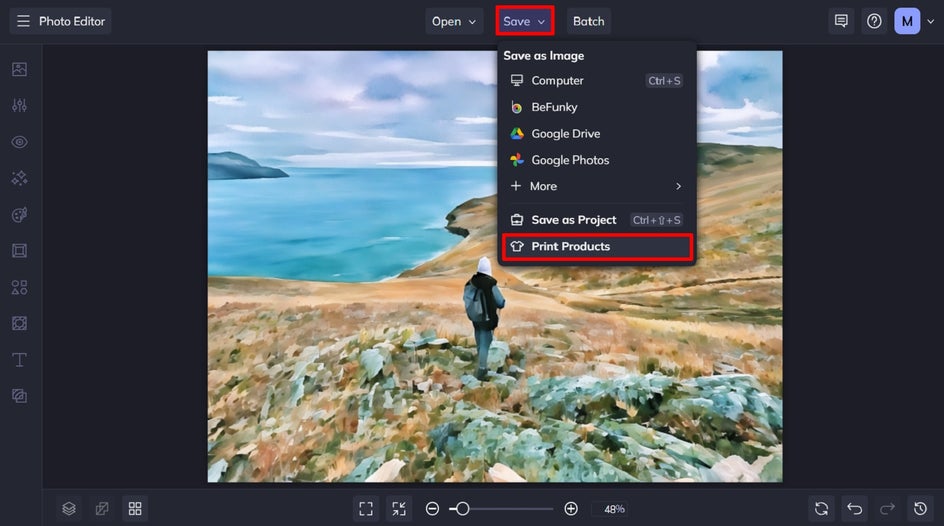Open the Touch Up eye icon
Image resolution: width=944 pixels, height=526 pixels.
[19, 142]
